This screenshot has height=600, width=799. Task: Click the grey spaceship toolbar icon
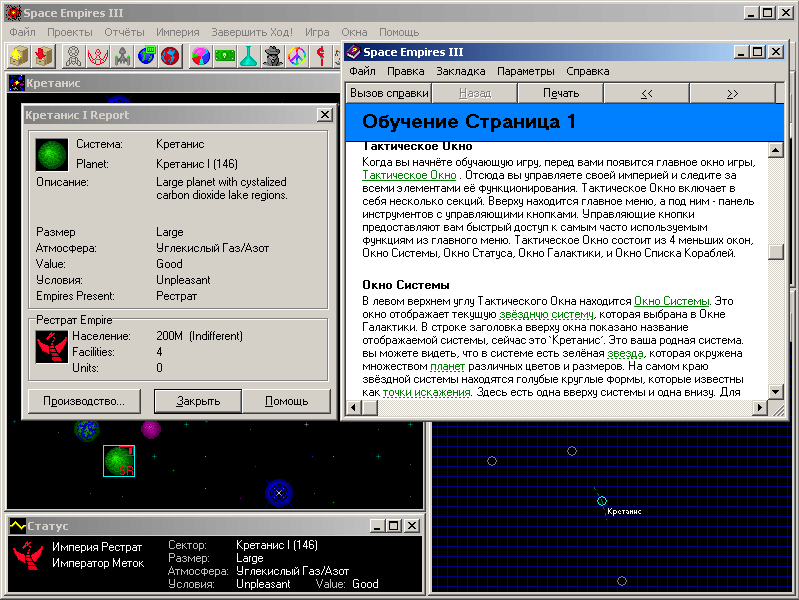(122, 55)
